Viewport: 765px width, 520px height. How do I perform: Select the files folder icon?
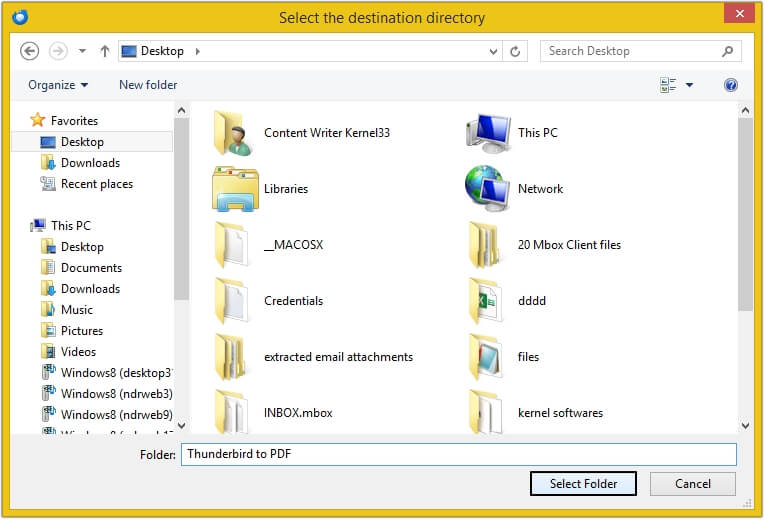(x=484, y=357)
